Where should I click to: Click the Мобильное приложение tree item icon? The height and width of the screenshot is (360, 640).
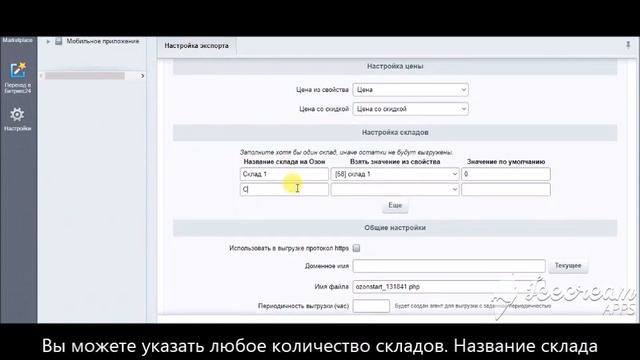(59, 41)
